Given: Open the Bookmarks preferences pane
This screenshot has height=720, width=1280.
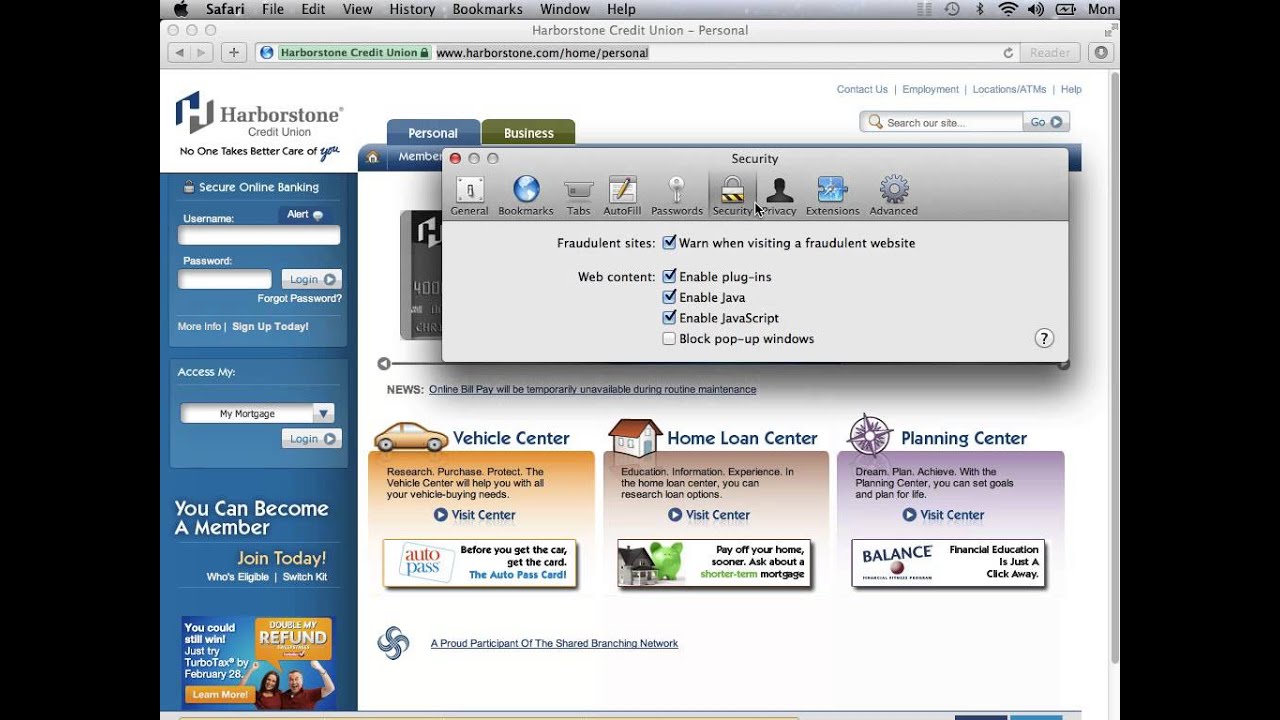Looking at the screenshot, I should 526,195.
